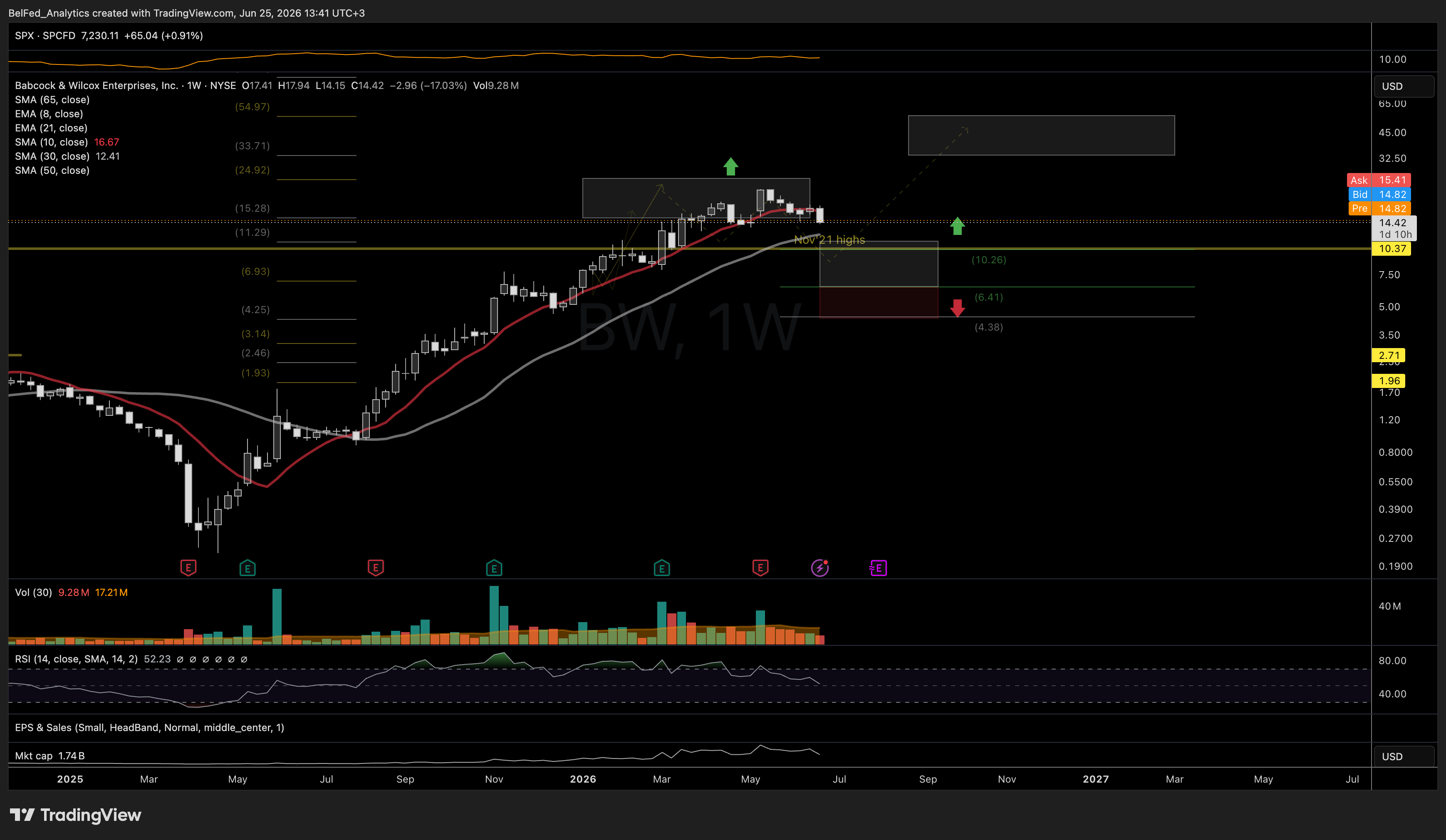Click the 2026 label on the time axis
This screenshot has height=840, width=1446.
tap(583, 779)
